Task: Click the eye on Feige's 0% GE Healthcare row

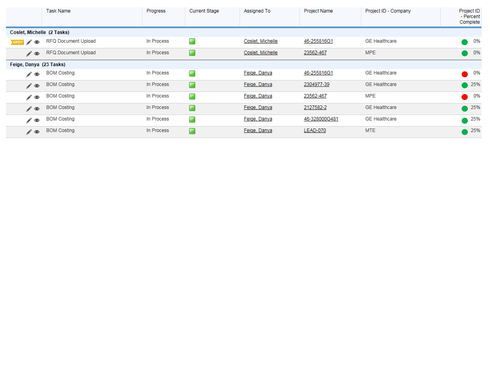Action: (37, 74)
